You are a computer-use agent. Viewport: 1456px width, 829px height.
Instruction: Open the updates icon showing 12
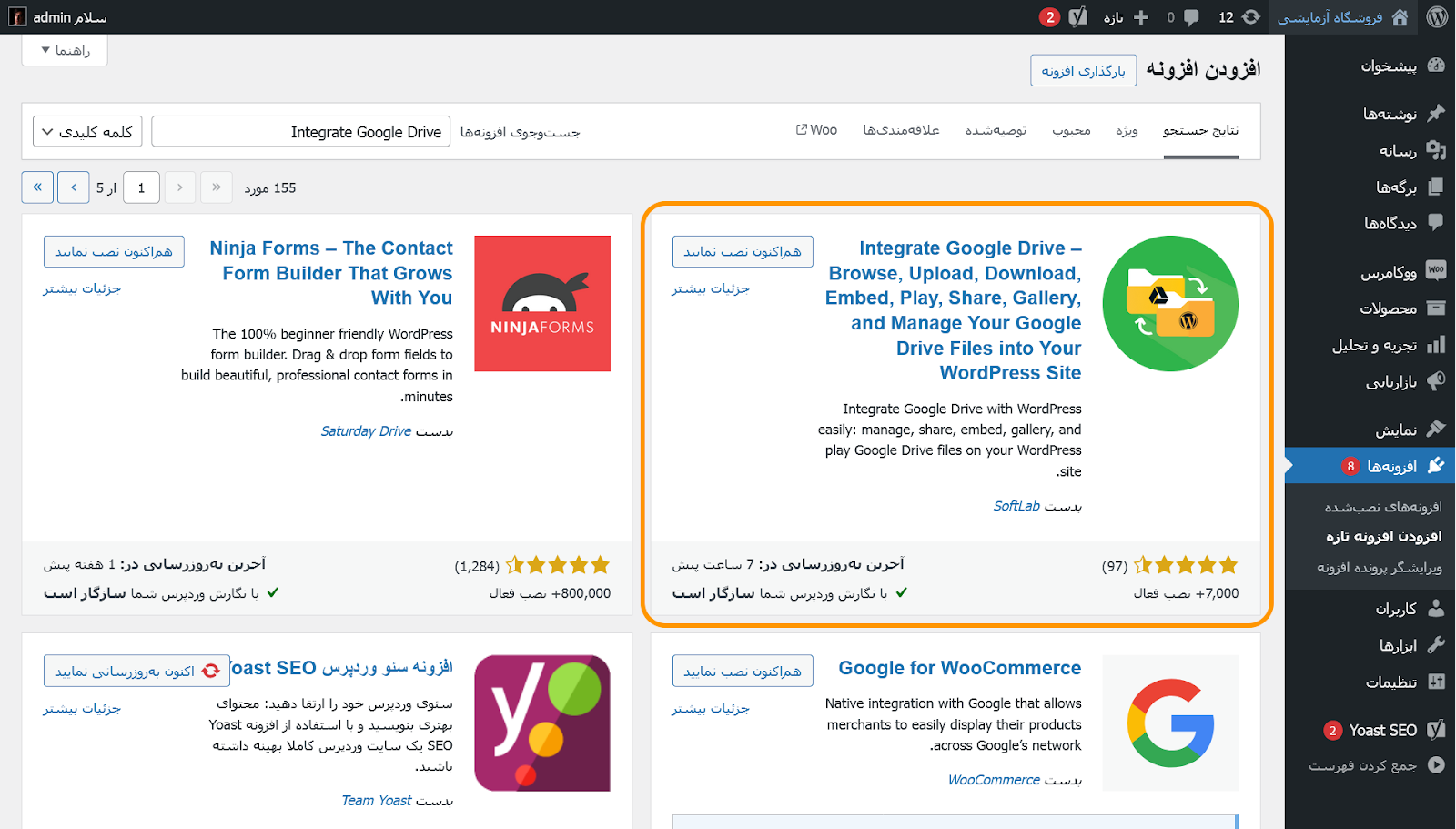[1251, 17]
